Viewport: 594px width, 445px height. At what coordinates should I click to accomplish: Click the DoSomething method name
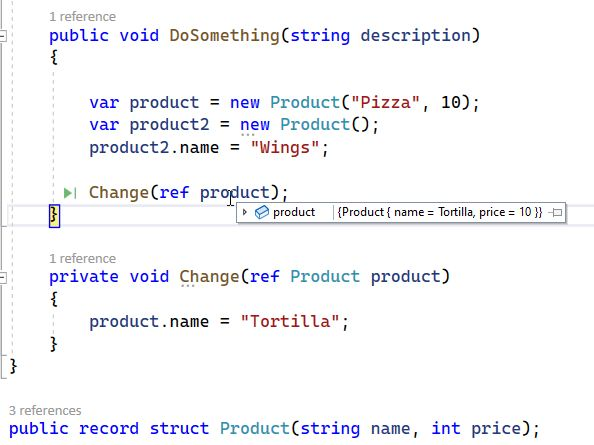[224, 36]
